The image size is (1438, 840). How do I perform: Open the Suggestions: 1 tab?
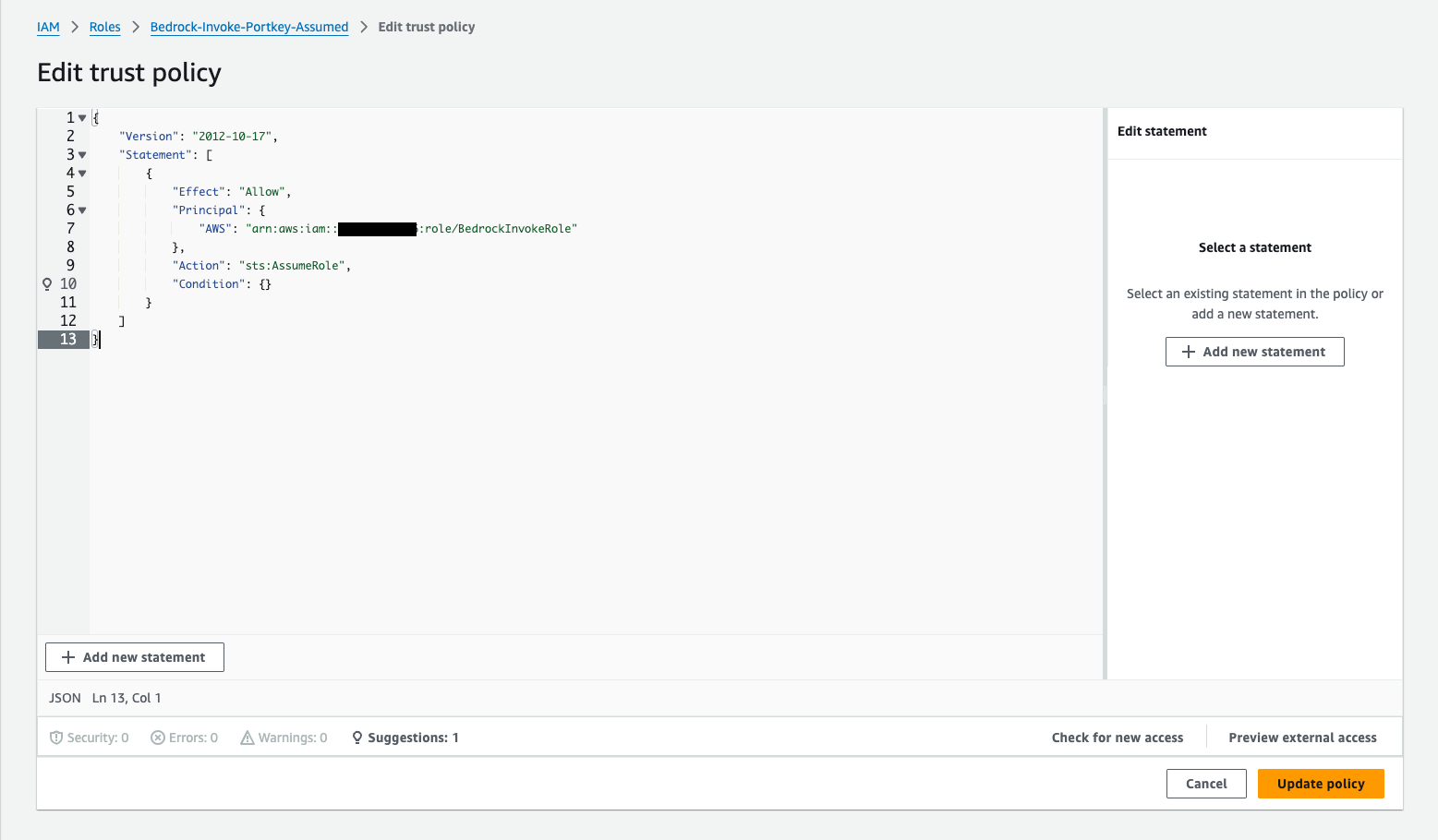tap(405, 738)
